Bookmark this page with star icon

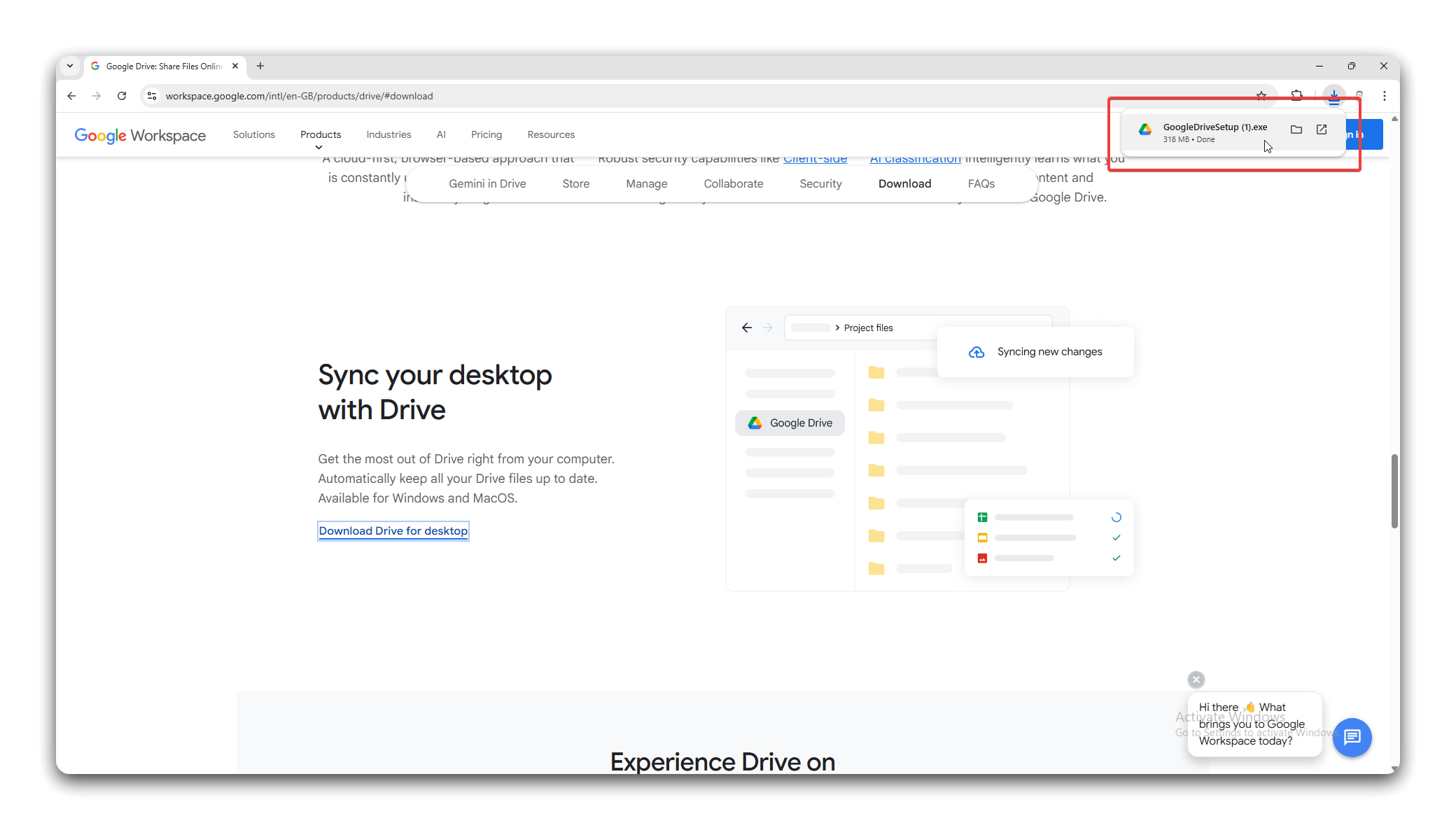(1261, 96)
